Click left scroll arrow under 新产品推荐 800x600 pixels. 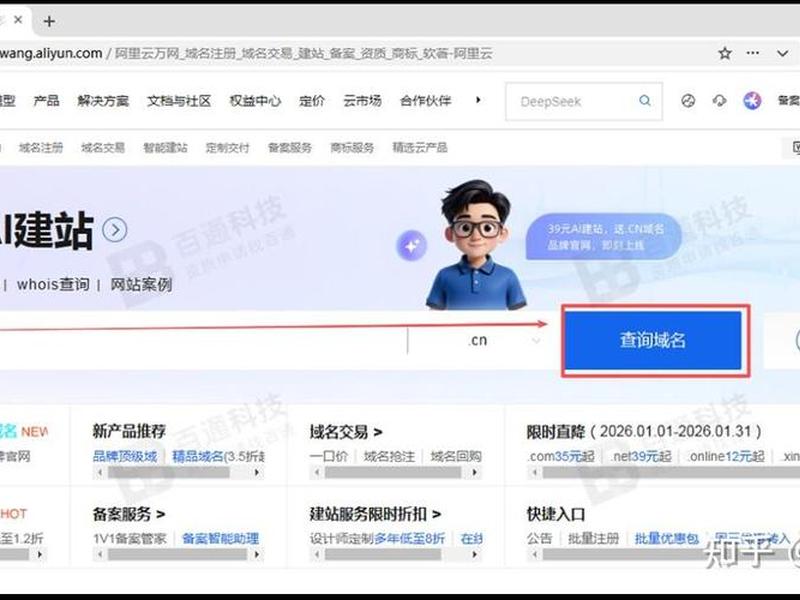pyautogui.click(x=100, y=472)
